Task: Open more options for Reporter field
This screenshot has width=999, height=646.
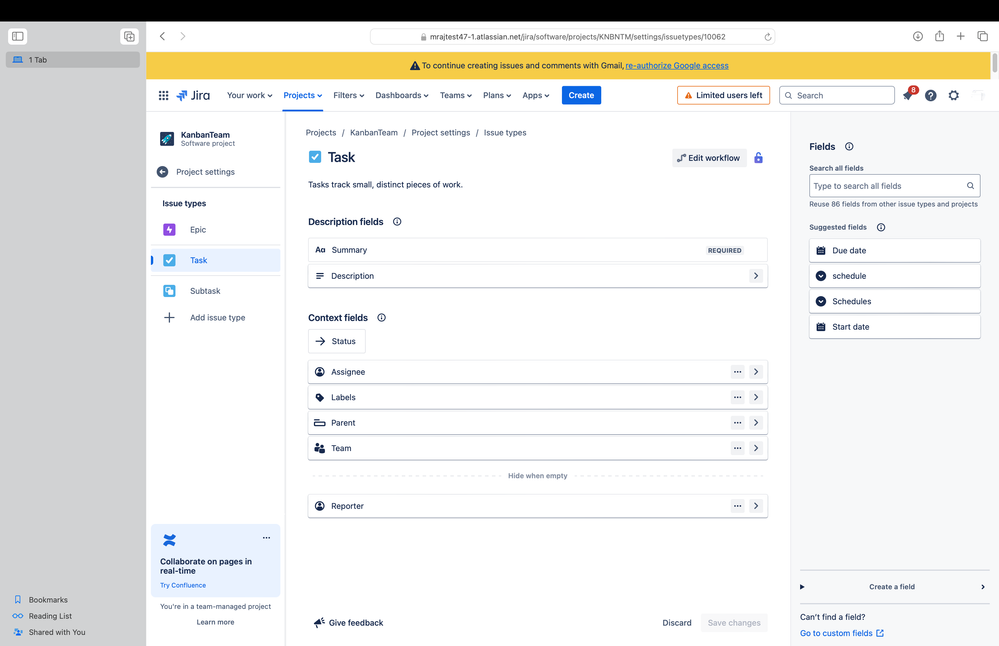Action: point(737,506)
